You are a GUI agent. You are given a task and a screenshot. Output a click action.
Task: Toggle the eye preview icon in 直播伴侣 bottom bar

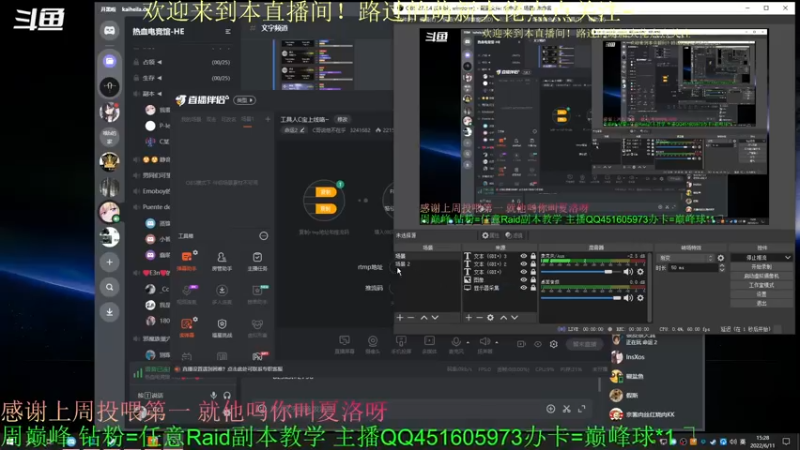tap(537, 344)
